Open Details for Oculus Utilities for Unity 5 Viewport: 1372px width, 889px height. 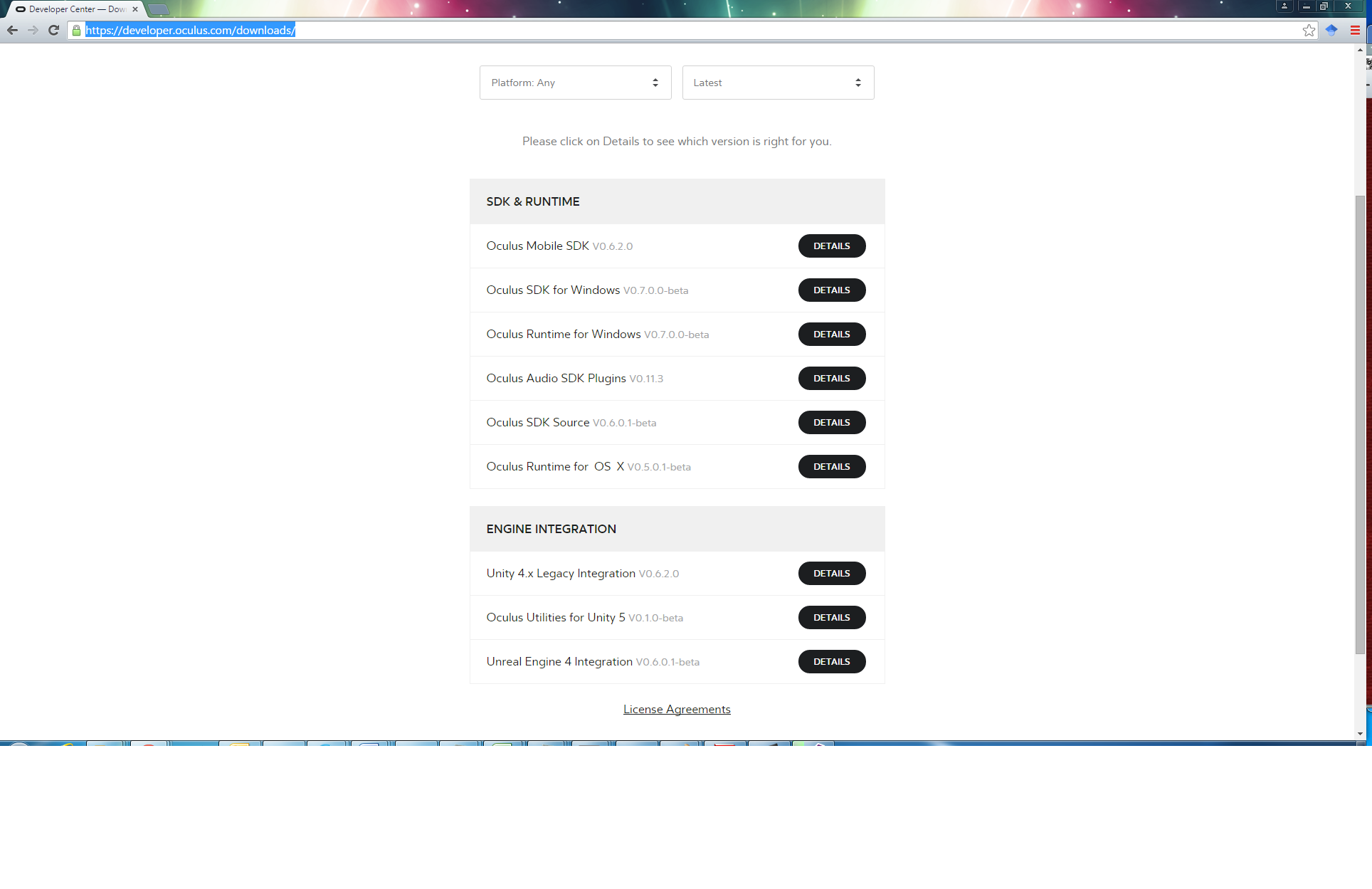pyautogui.click(x=831, y=617)
